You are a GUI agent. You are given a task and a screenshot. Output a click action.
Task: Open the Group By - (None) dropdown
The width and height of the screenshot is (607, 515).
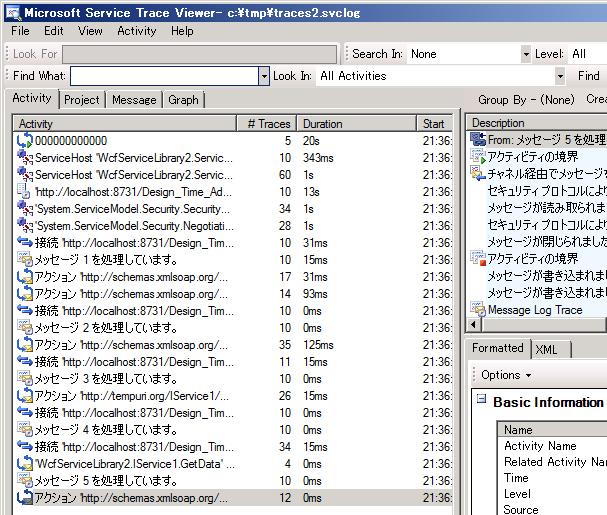click(x=526, y=100)
